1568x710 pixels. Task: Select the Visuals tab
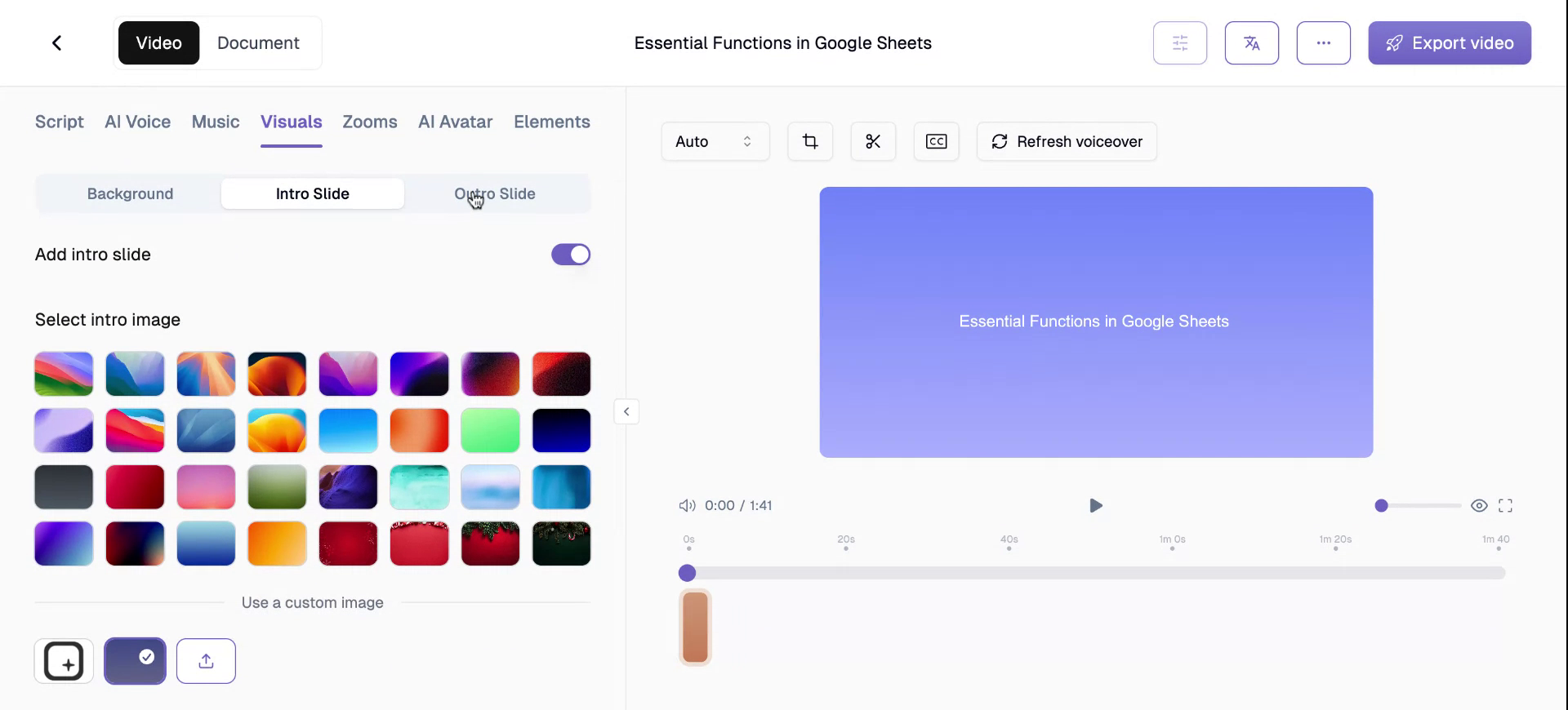[x=292, y=122]
